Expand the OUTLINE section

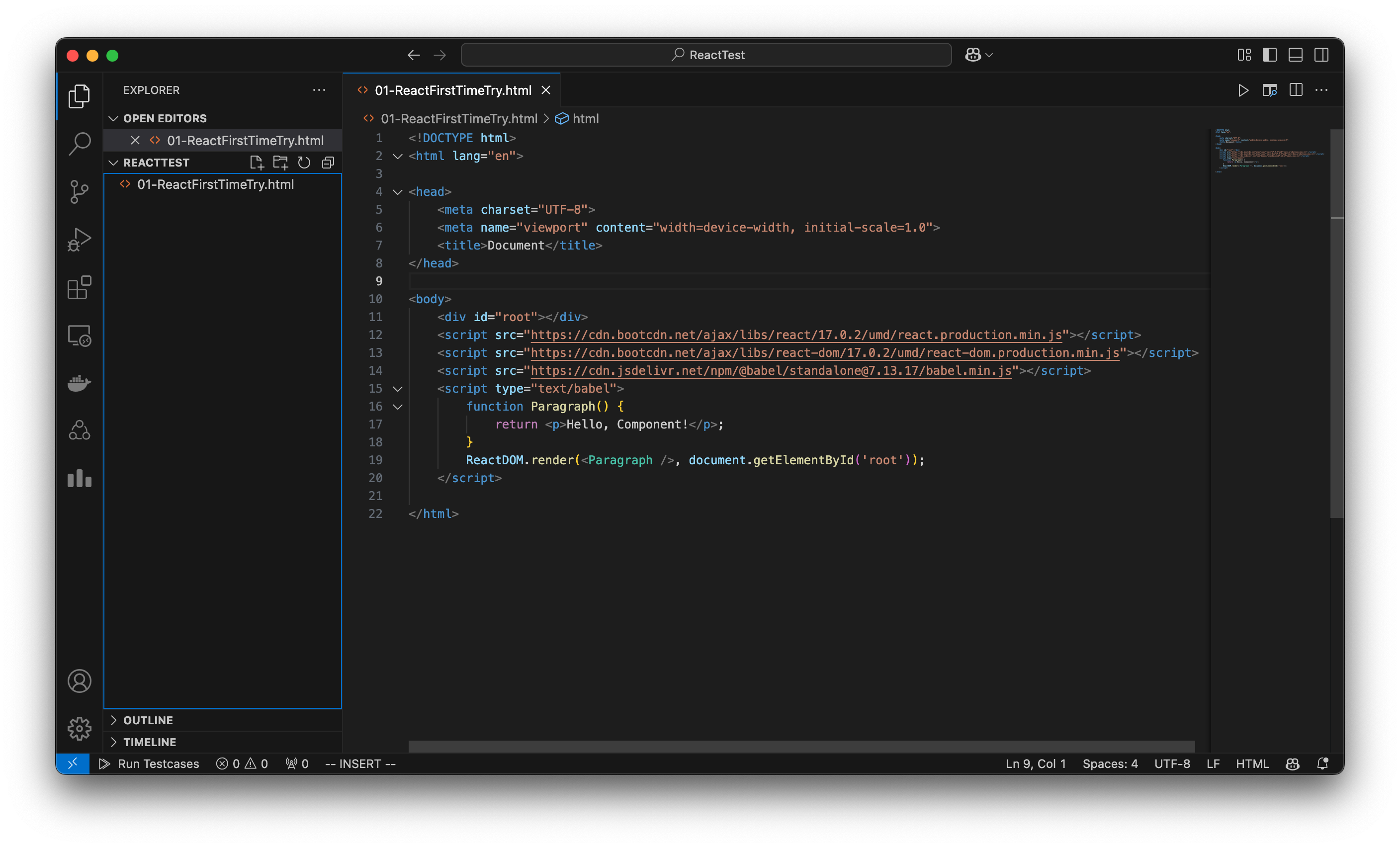[x=115, y=720]
